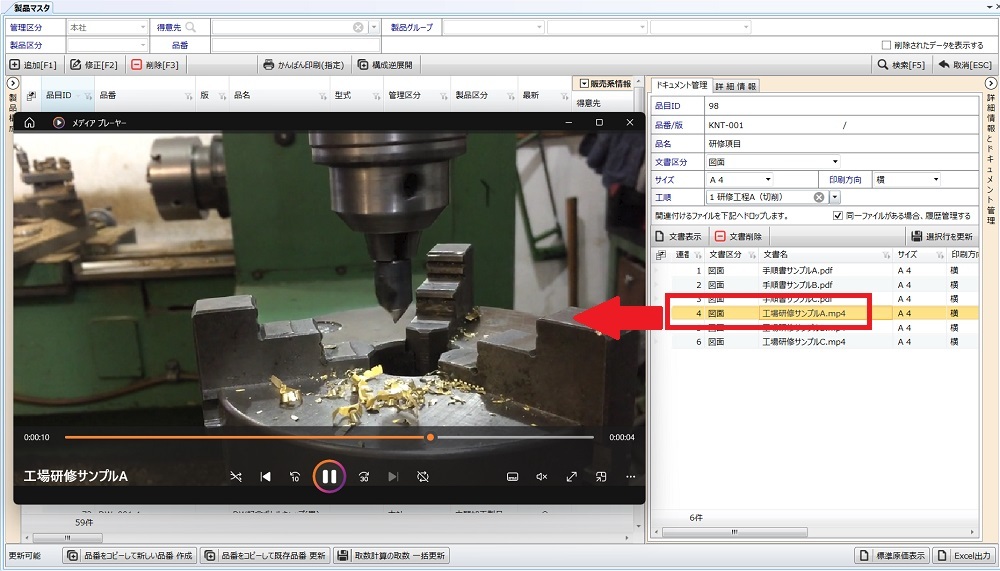Toggle shuffle in the media player
Image resolution: width=1000 pixels, height=571 pixels.
(x=236, y=477)
